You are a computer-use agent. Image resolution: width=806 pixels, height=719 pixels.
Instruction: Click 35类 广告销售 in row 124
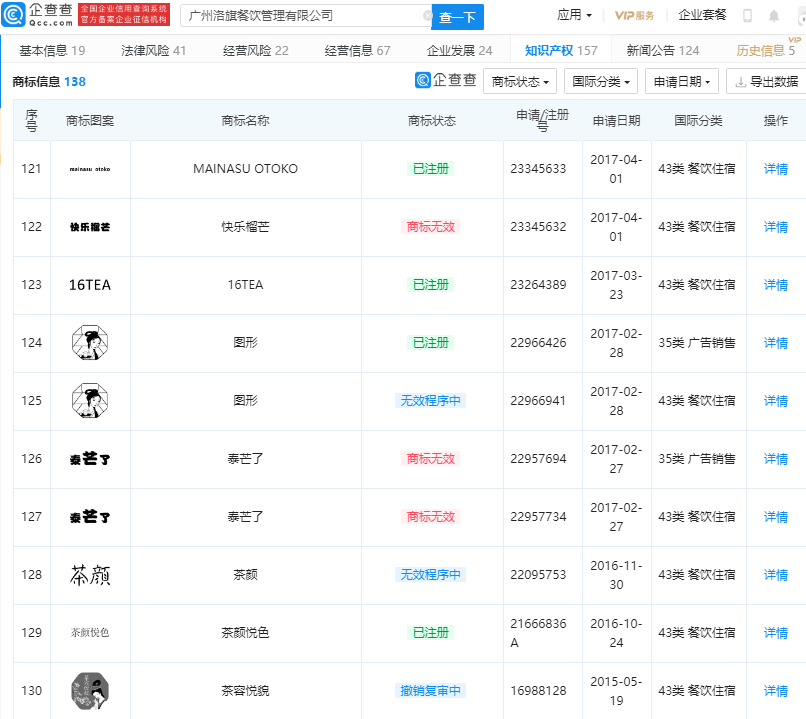click(x=697, y=343)
